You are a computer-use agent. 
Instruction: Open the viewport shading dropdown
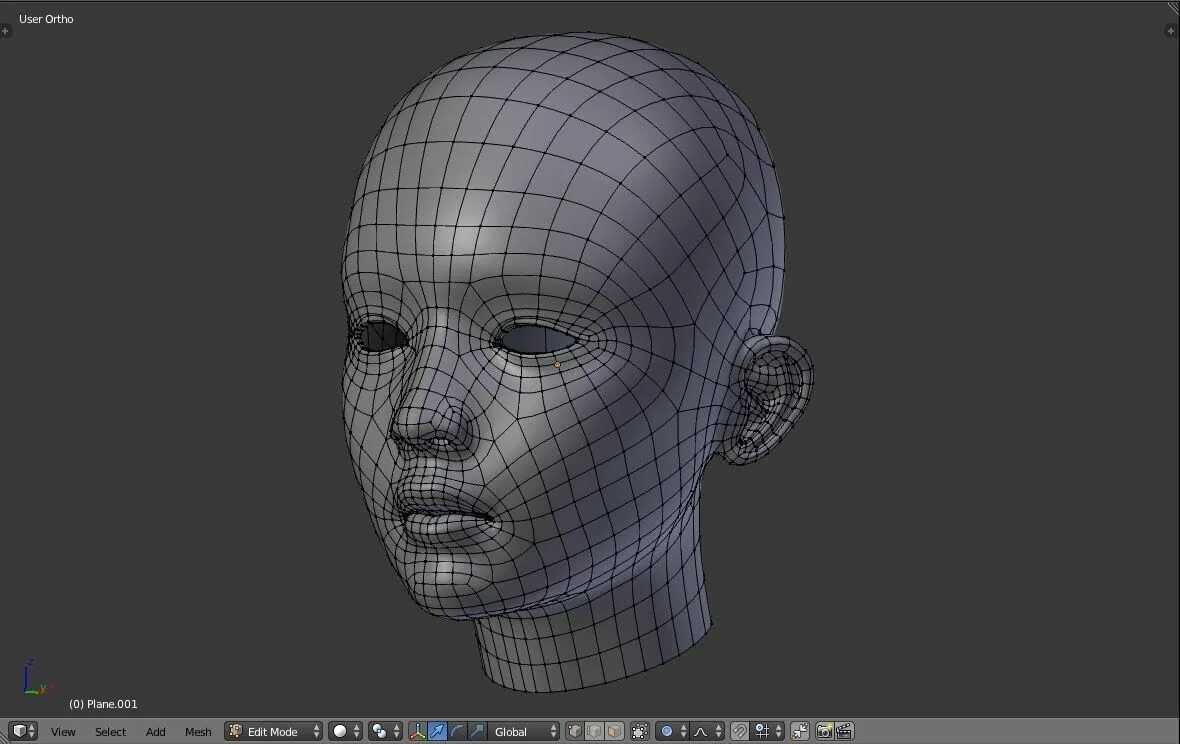(x=346, y=731)
